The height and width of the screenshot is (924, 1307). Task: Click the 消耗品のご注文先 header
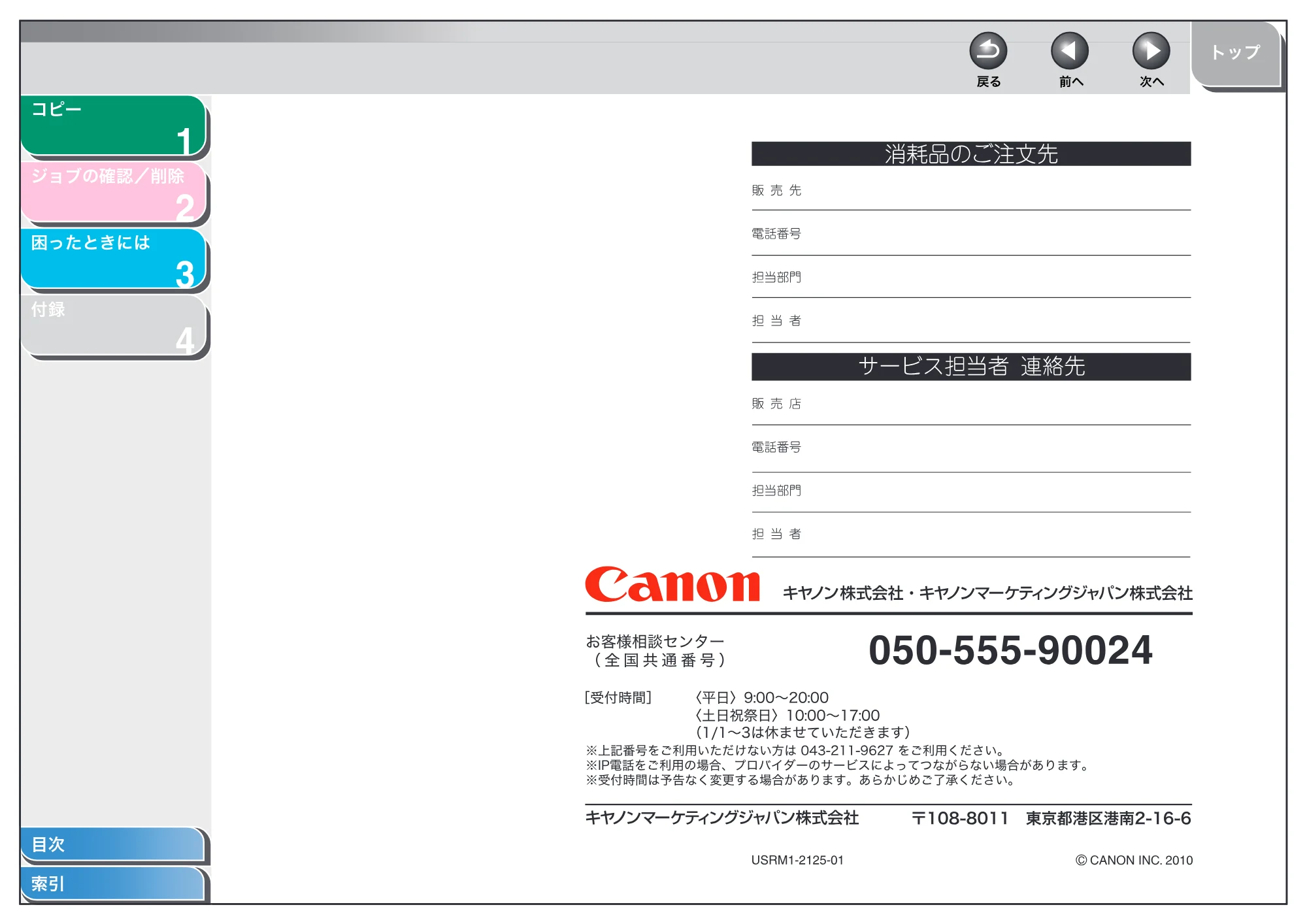point(971,154)
